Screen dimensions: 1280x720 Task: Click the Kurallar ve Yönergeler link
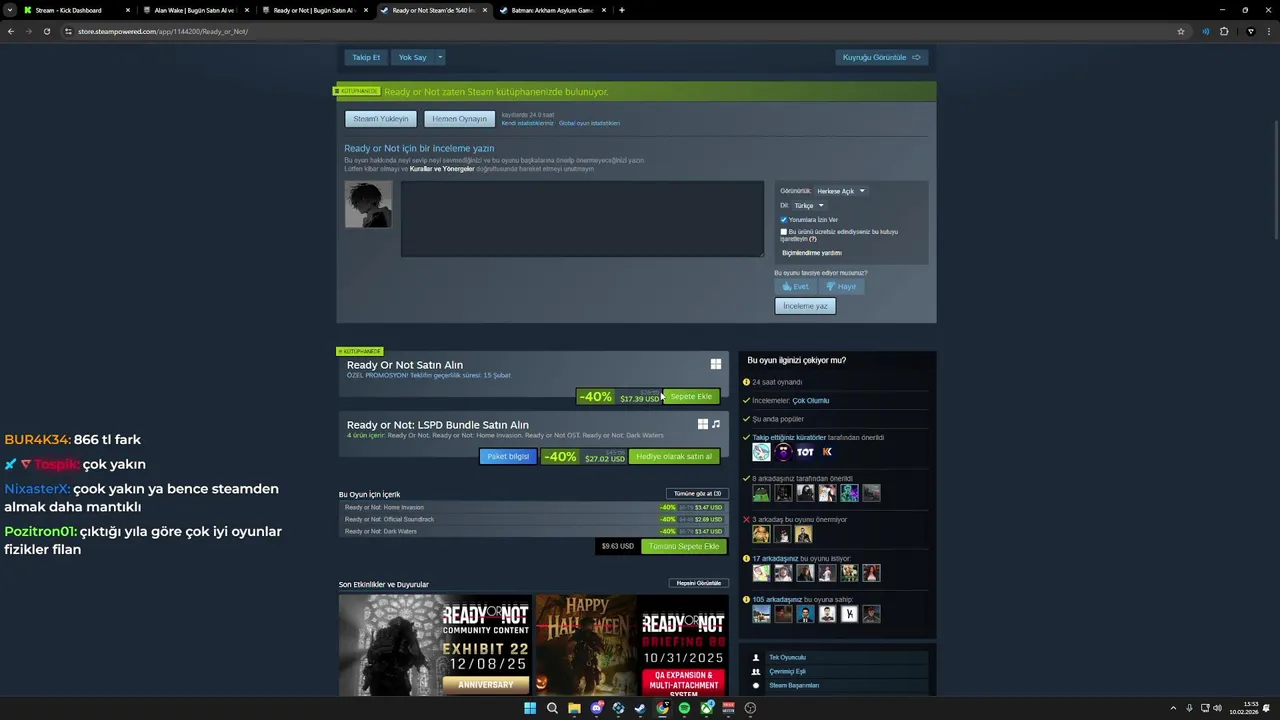click(x=442, y=169)
